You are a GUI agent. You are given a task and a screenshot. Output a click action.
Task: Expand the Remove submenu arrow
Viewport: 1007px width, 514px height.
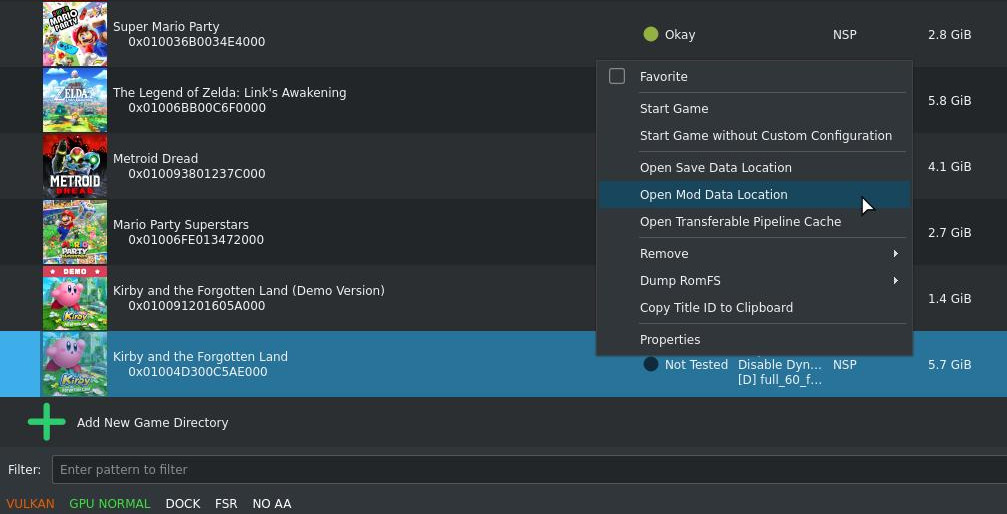point(895,254)
